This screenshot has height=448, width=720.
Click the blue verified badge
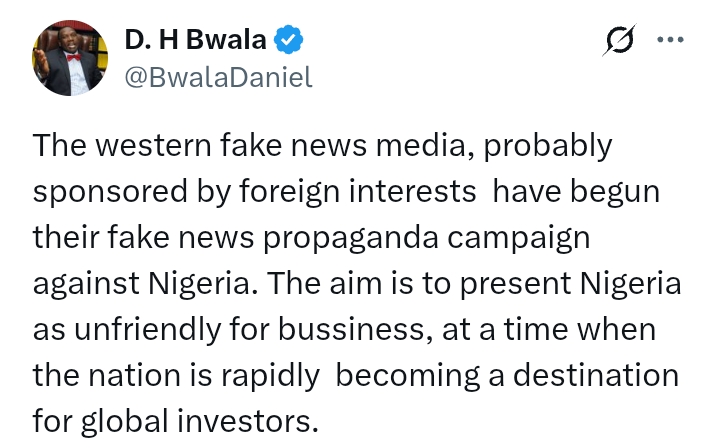[289, 40]
